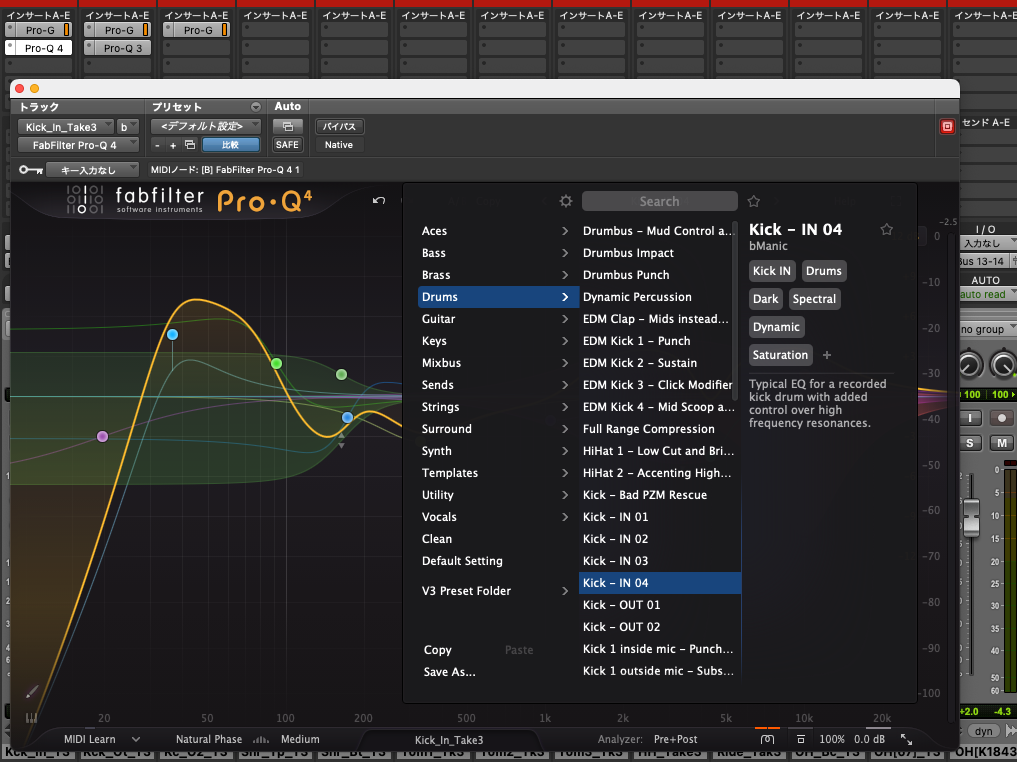Screen dimensions: 1017x762
Task: Open the Vocals preset category
Action: (497, 517)
